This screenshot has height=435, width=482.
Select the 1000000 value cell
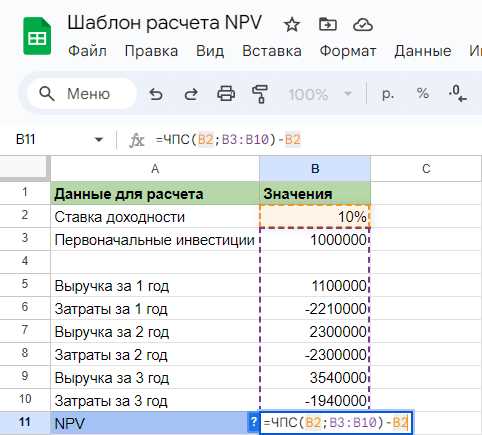coord(315,239)
